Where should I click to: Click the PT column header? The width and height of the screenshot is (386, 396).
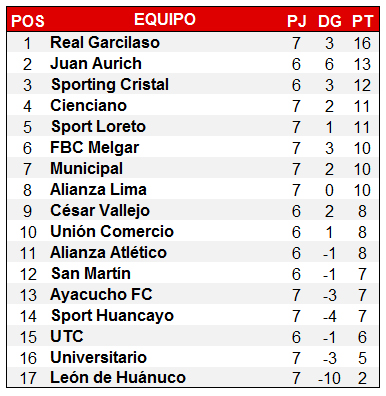362,21
